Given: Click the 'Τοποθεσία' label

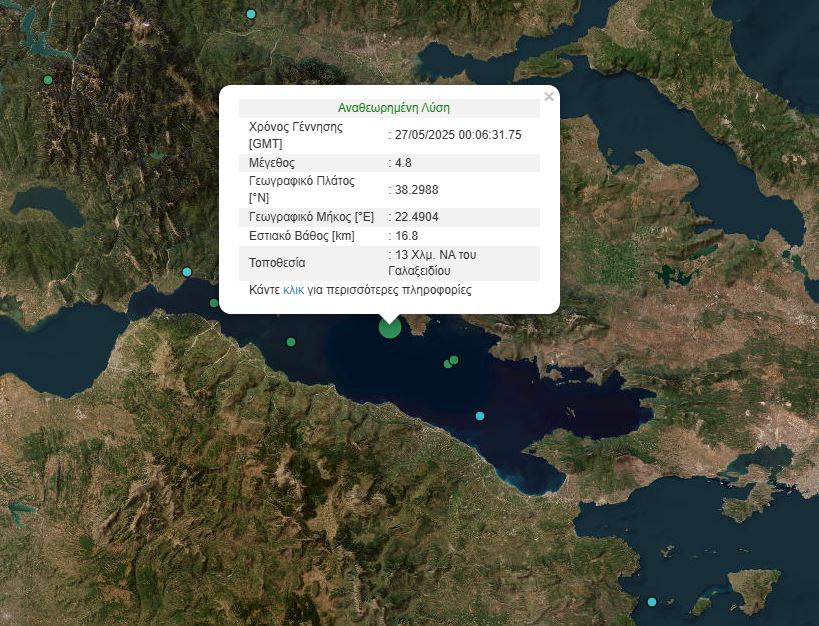Looking at the screenshot, I should point(277,263).
